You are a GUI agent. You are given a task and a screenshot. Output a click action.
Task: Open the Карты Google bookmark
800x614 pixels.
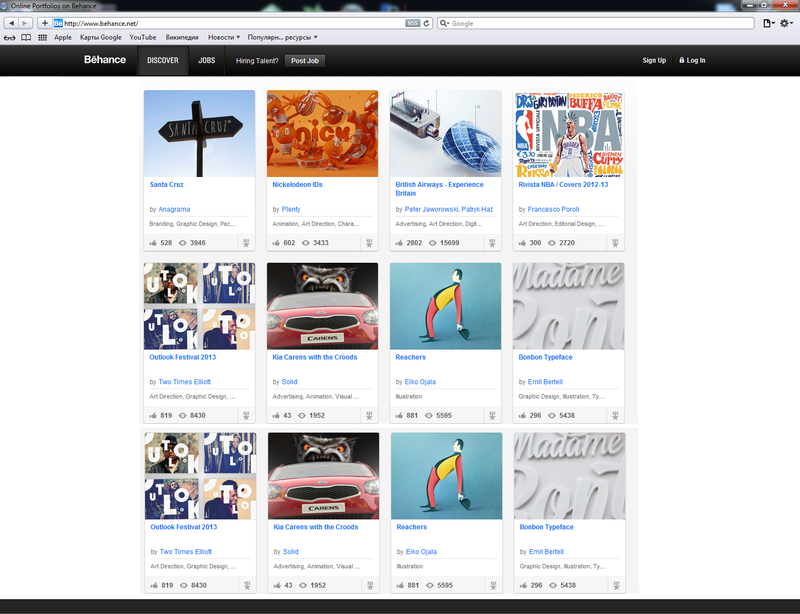click(x=101, y=37)
